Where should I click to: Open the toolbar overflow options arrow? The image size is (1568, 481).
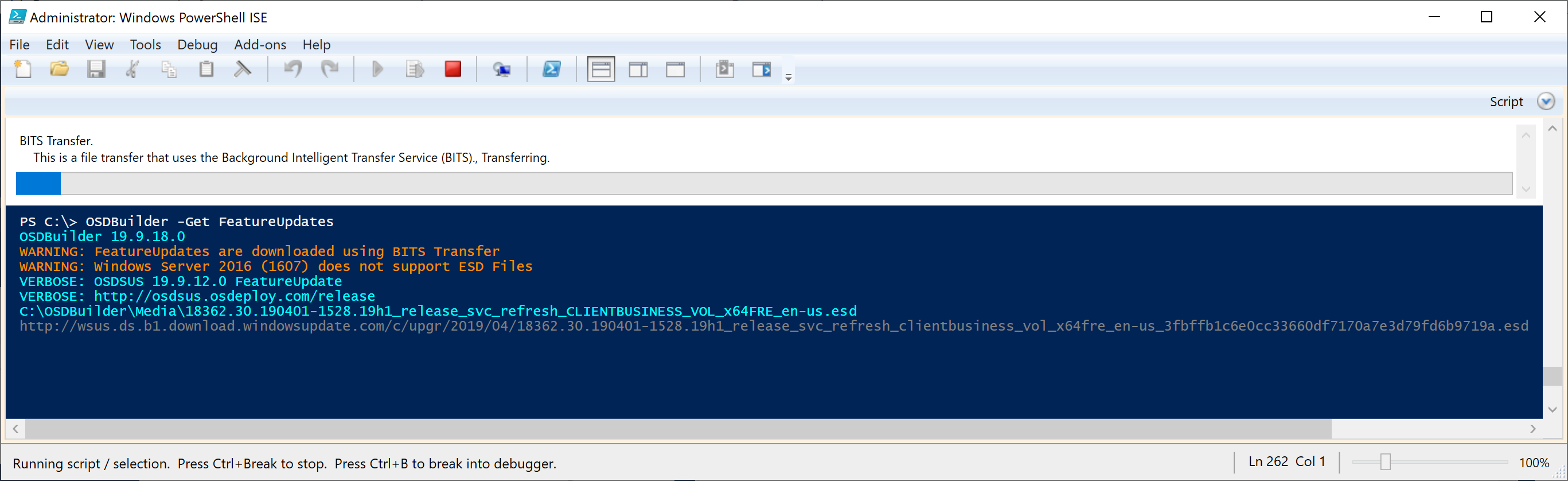(x=788, y=77)
